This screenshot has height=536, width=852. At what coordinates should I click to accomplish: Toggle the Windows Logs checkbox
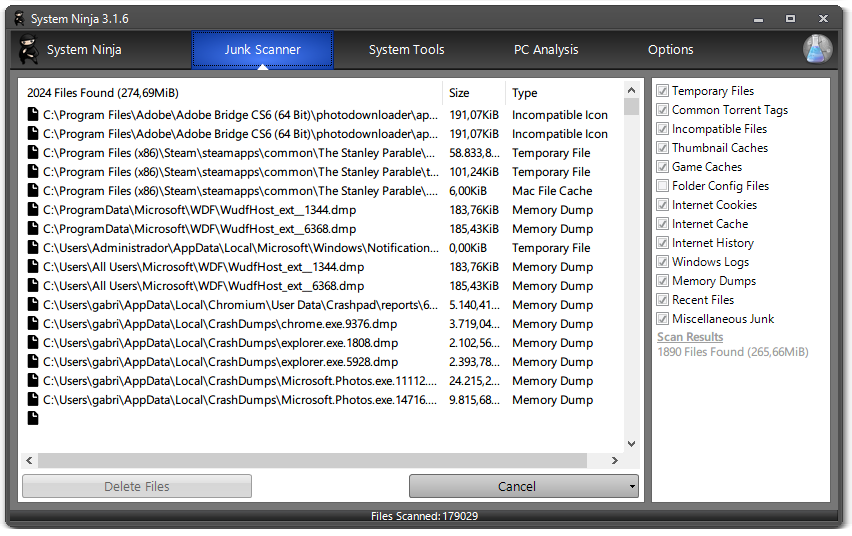[662, 262]
